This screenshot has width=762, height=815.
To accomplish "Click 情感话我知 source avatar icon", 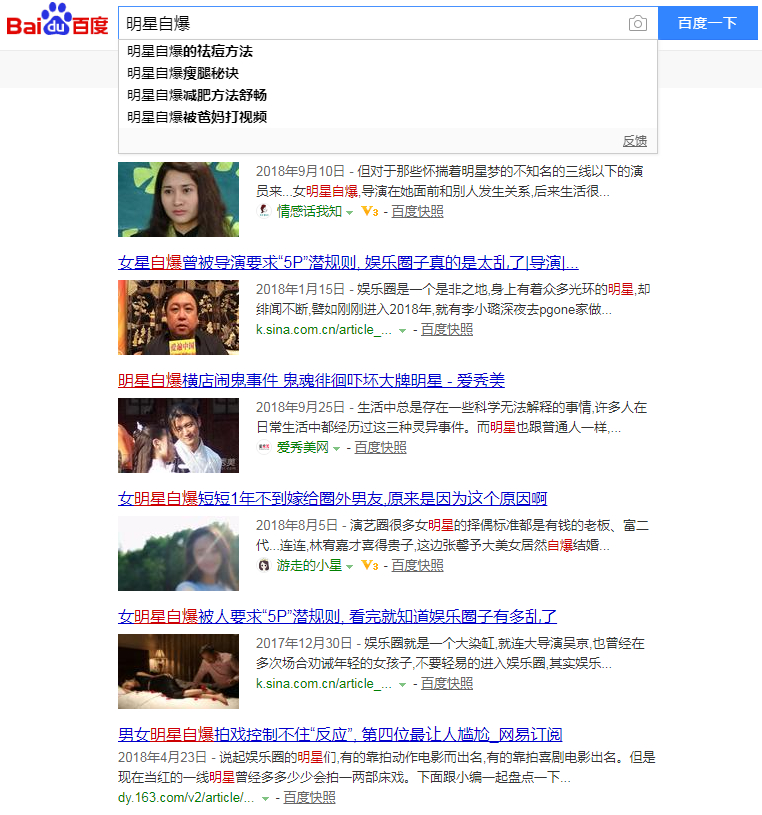I will pos(264,211).
